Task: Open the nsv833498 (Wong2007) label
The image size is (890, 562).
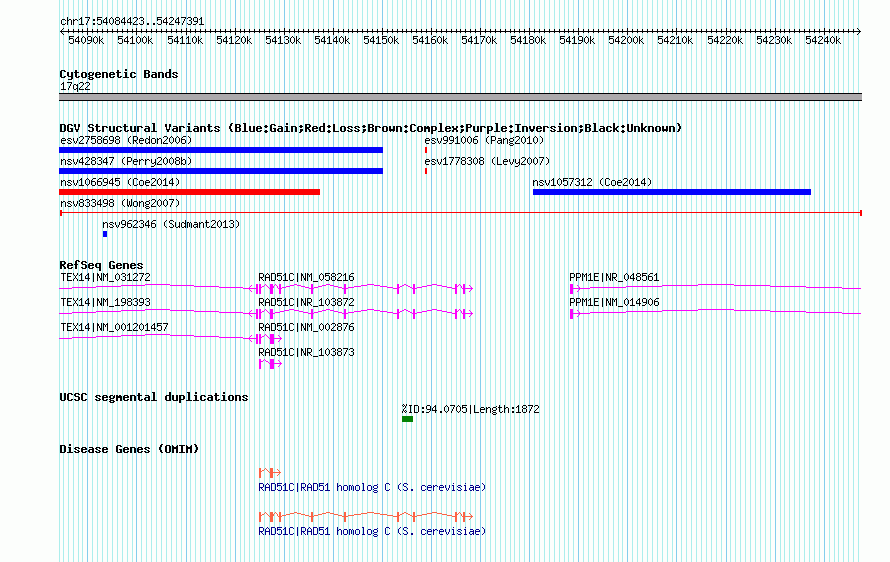Action: pyautogui.click(x=120, y=203)
